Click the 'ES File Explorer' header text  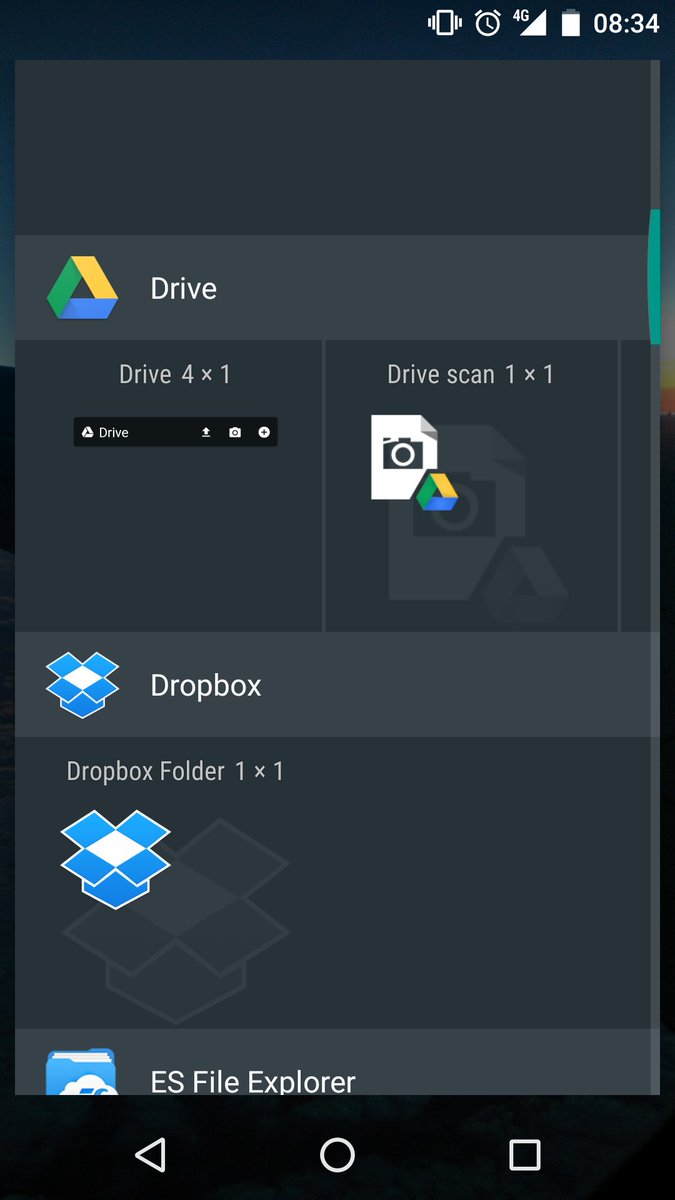pos(253,1081)
